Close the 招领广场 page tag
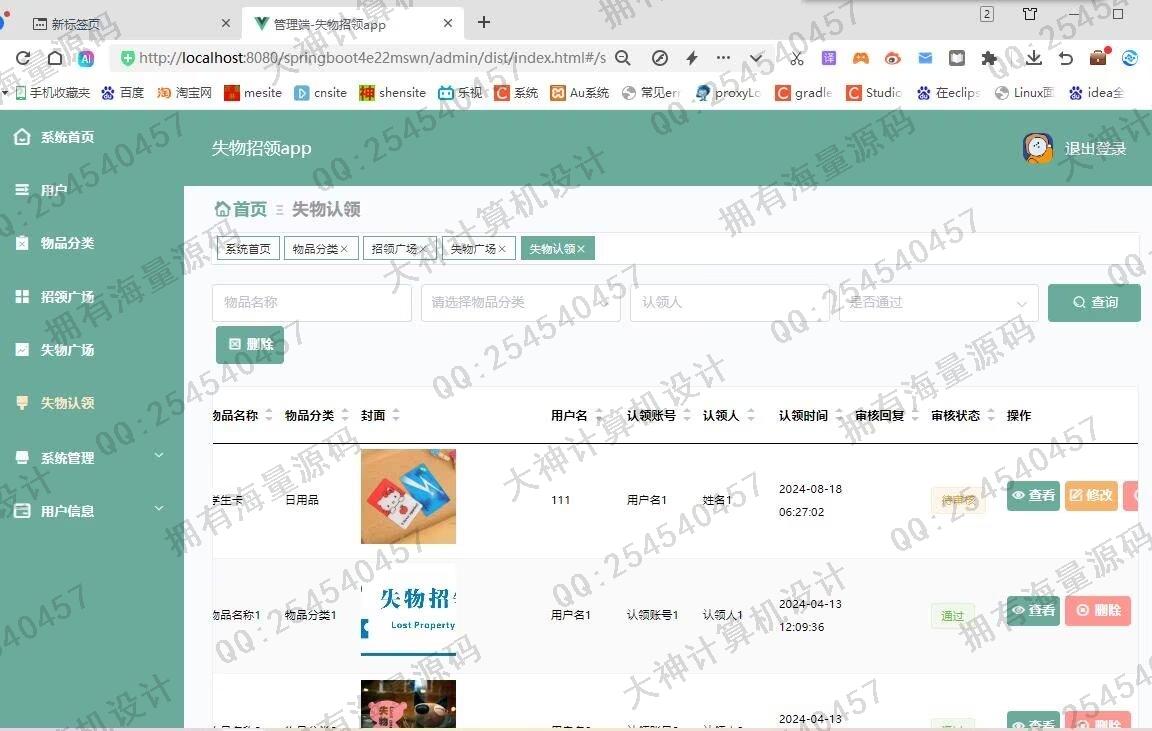Viewport: 1152px width, 731px height. click(x=423, y=249)
